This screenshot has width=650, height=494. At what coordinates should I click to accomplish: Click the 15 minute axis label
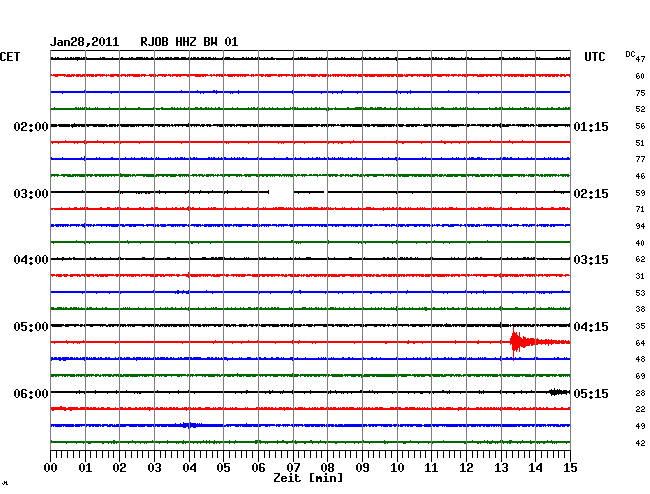pyautogui.click(x=570, y=468)
